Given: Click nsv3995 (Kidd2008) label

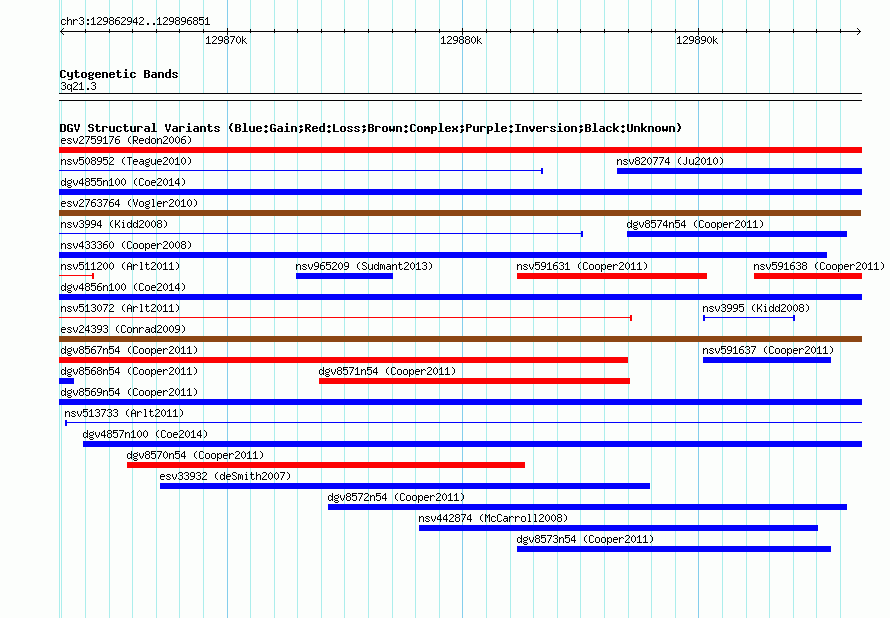Looking at the screenshot, I should point(756,308).
